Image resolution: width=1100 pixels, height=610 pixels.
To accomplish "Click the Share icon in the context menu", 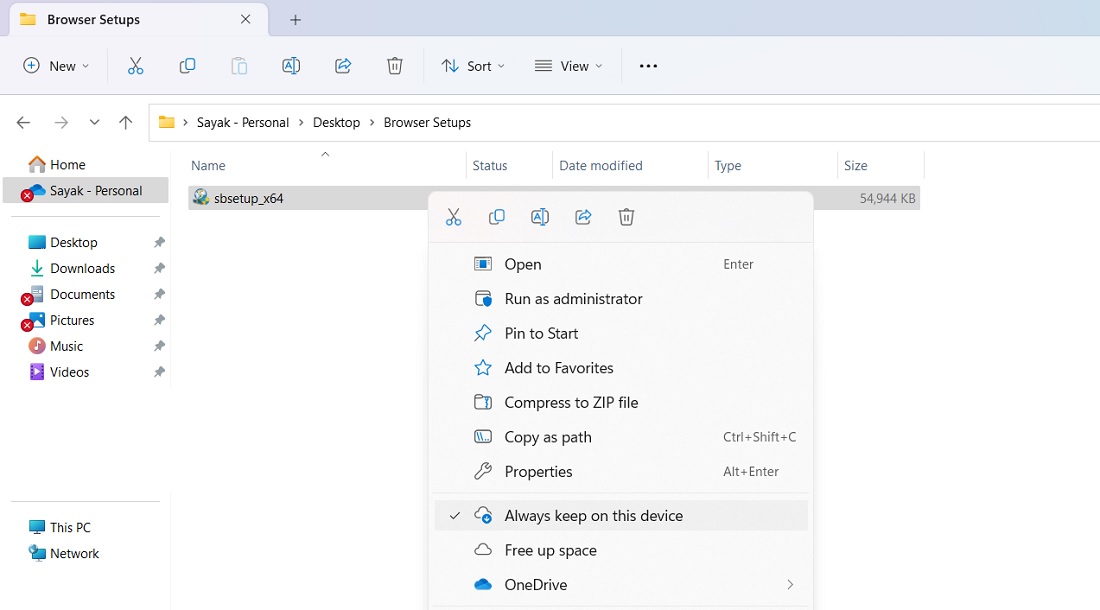I will click(583, 217).
